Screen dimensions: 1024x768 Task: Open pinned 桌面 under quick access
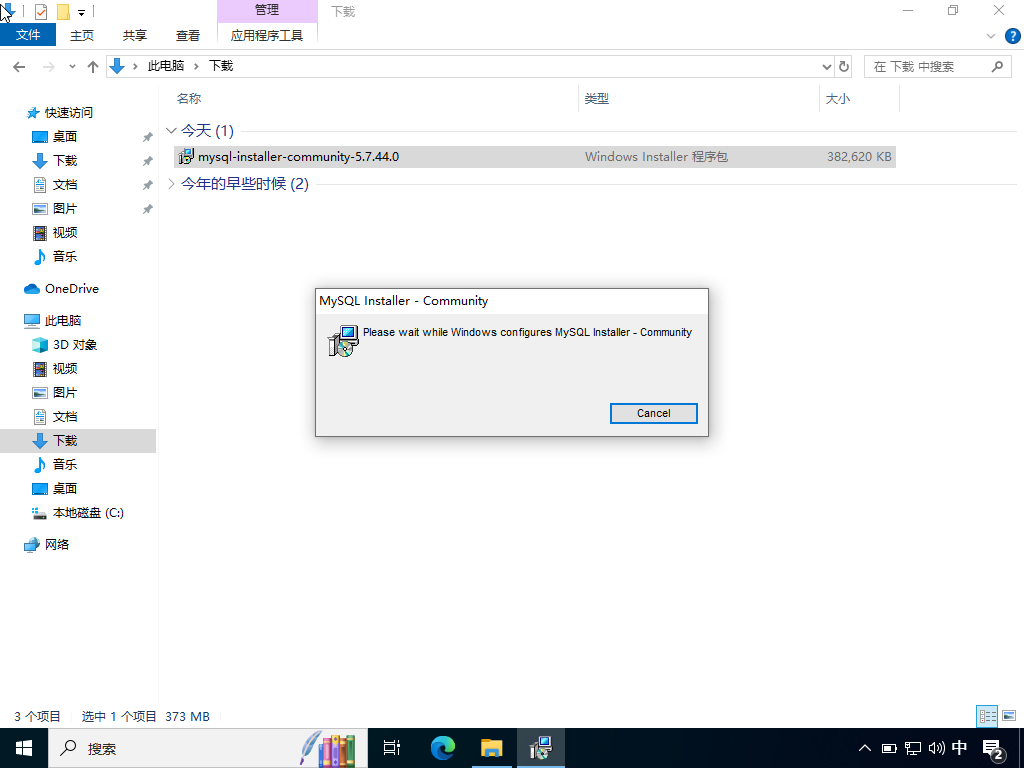point(65,136)
